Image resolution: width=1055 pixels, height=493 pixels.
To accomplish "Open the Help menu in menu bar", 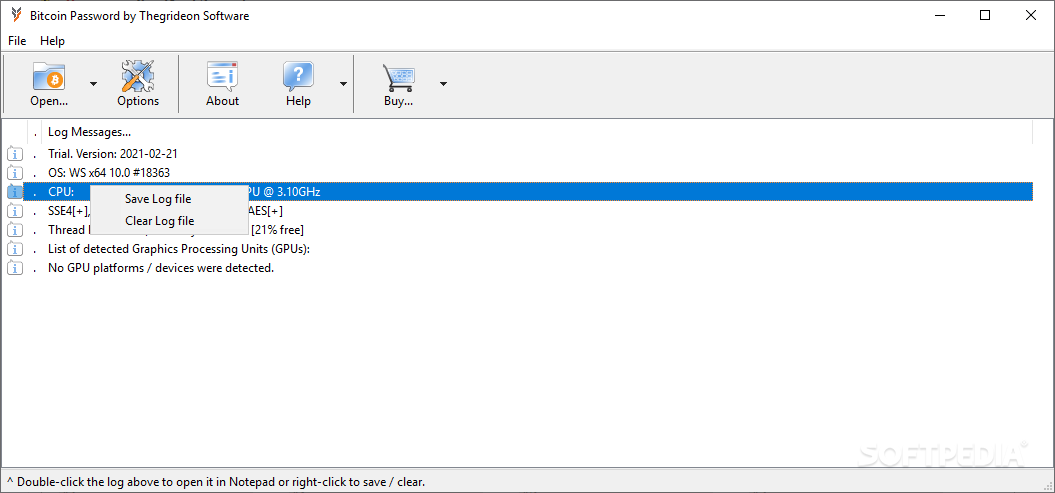I will [52, 41].
